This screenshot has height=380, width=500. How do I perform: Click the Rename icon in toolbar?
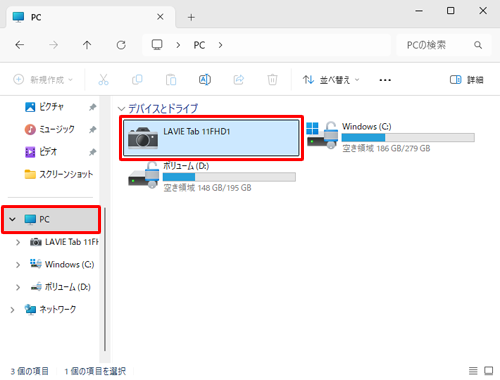[205, 80]
